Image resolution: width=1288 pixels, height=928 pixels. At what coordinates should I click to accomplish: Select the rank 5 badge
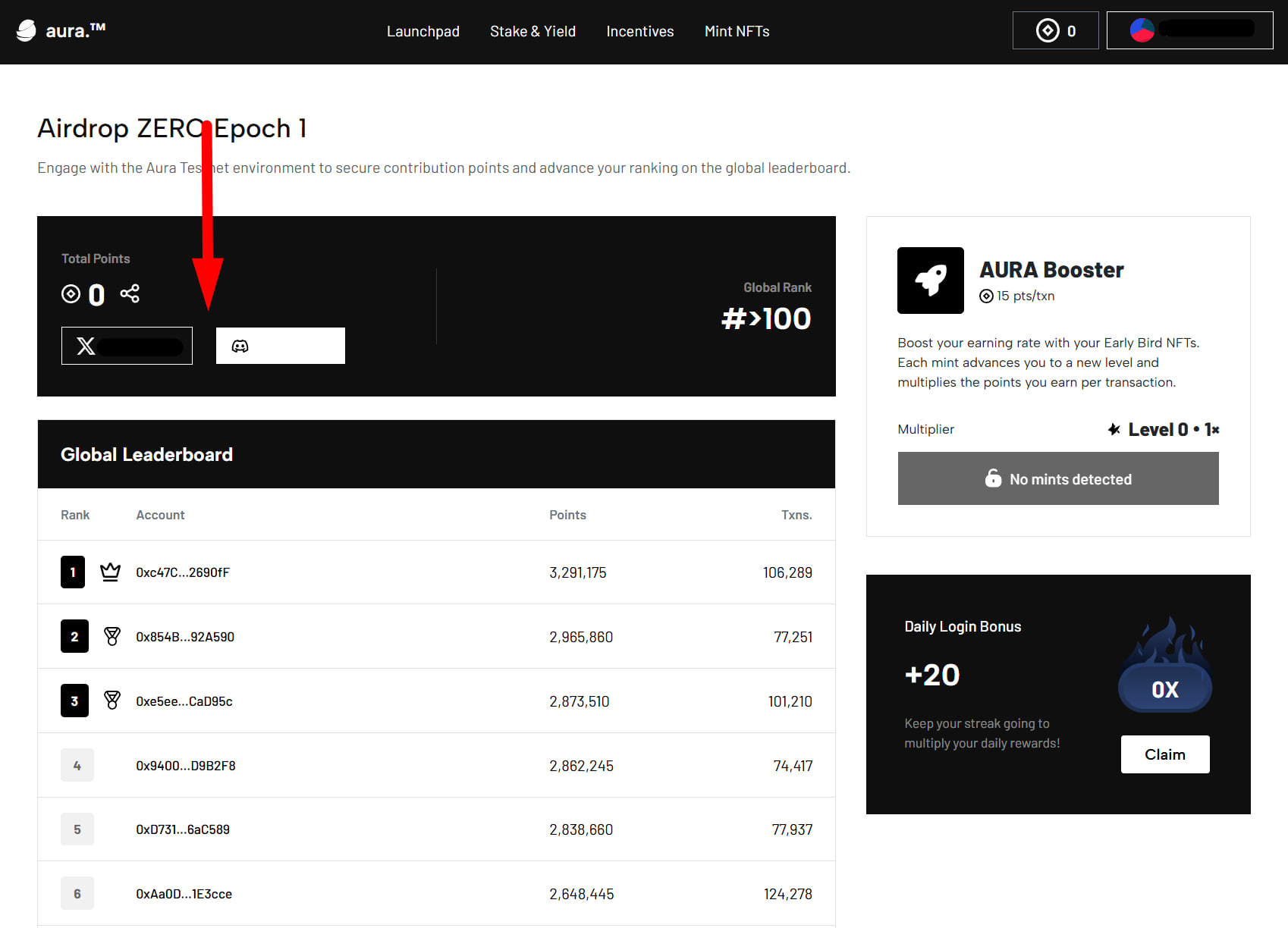pos(77,829)
